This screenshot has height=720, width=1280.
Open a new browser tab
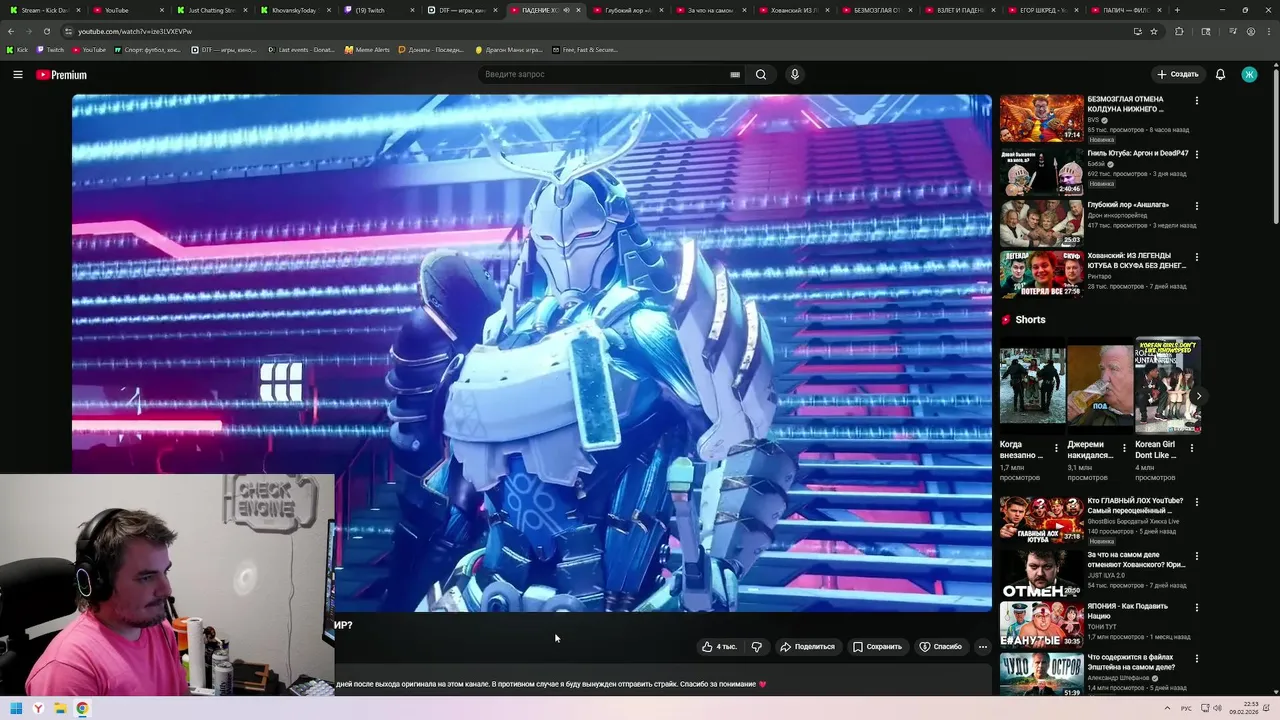[x=1177, y=10]
